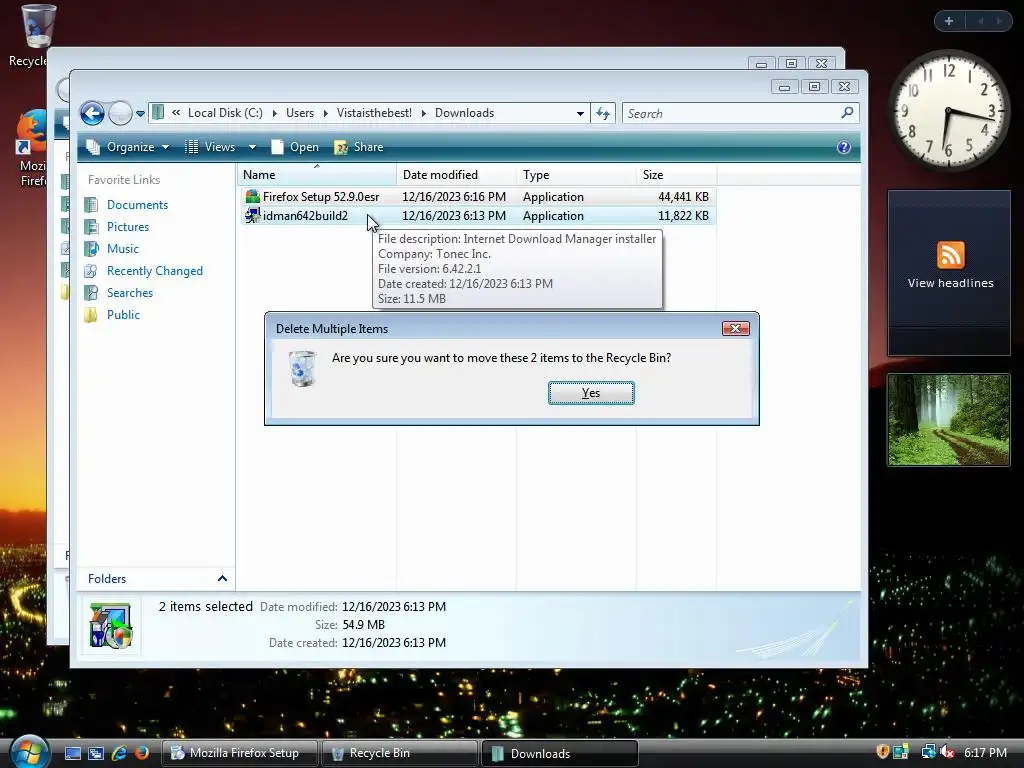Click Local Disk (C:) in address path
The image size is (1024, 768).
point(225,113)
